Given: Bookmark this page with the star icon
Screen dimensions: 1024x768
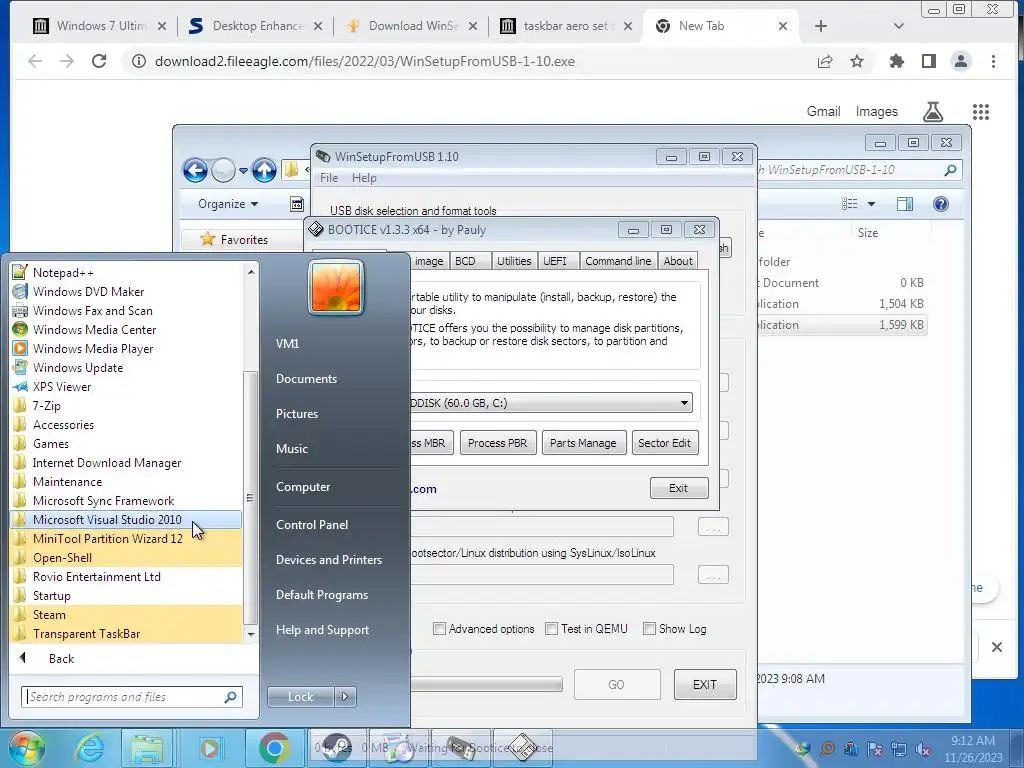Looking at the screenshot, I should tap(857, 61).
